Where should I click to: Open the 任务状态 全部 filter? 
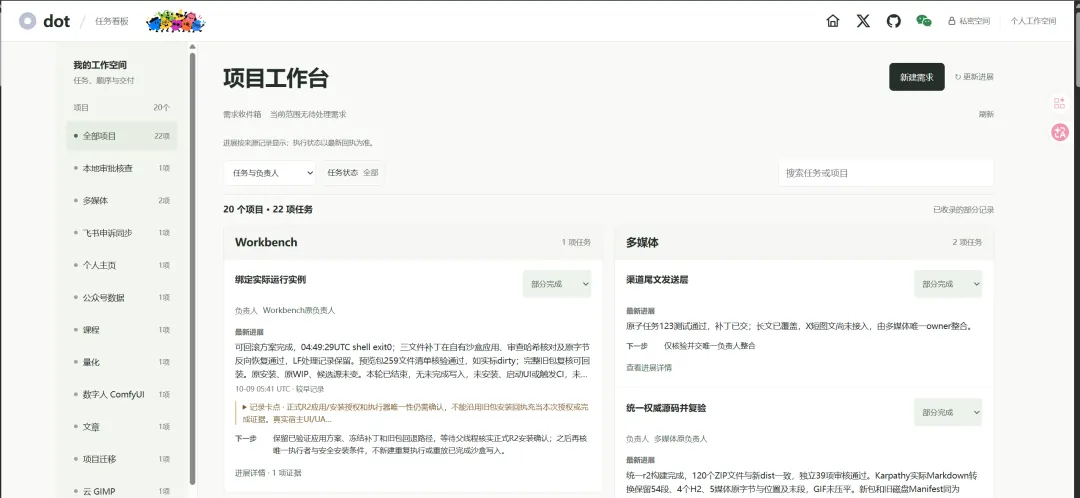pos(353,173)
